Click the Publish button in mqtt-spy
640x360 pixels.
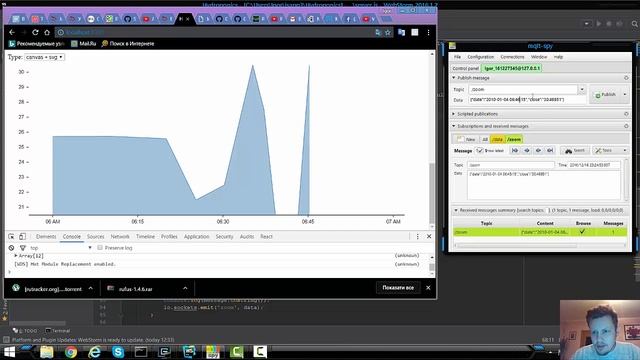(x=606, y=94)
